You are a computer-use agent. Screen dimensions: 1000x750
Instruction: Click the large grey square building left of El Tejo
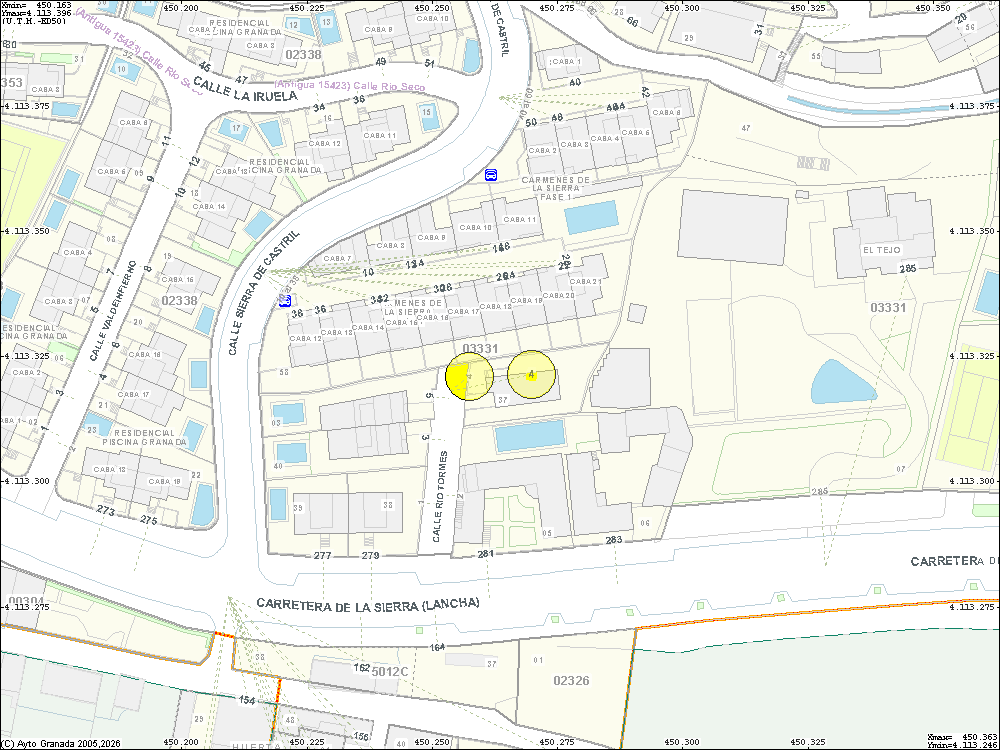pos(732,225)
